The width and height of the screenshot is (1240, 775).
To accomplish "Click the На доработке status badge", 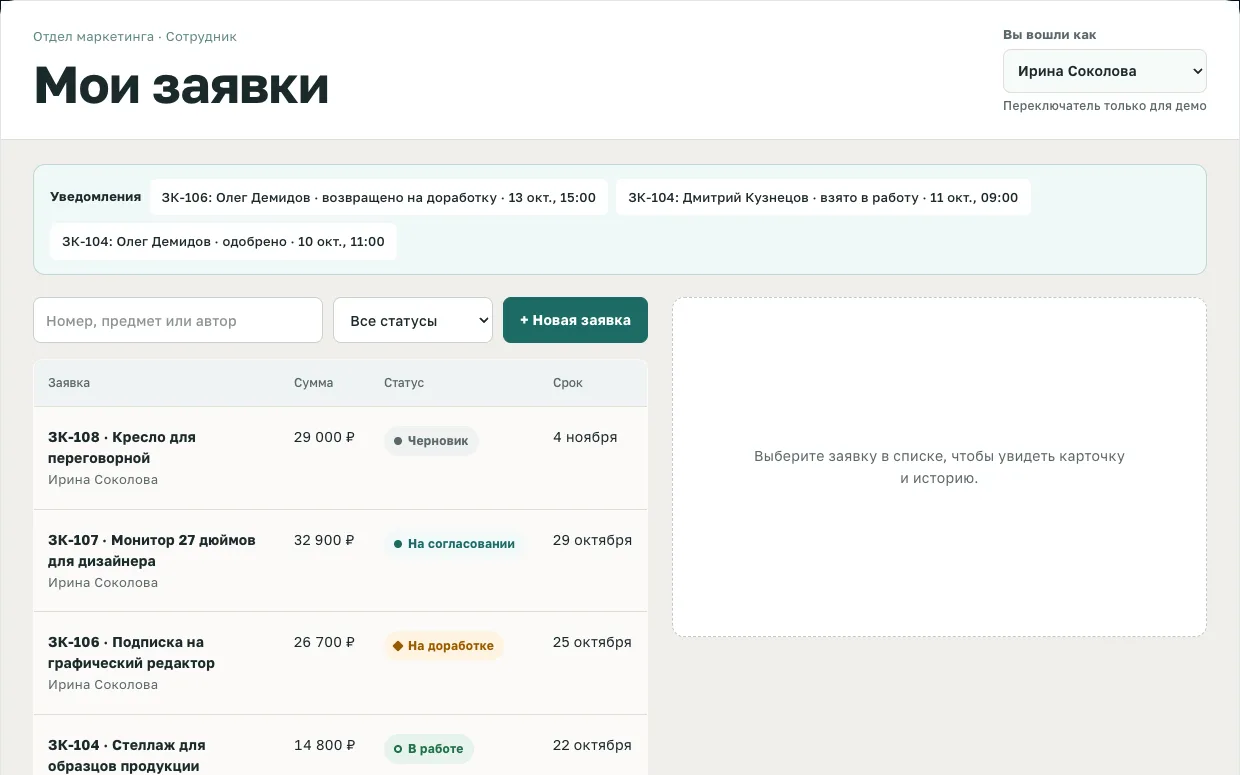I will click(444, 646).
